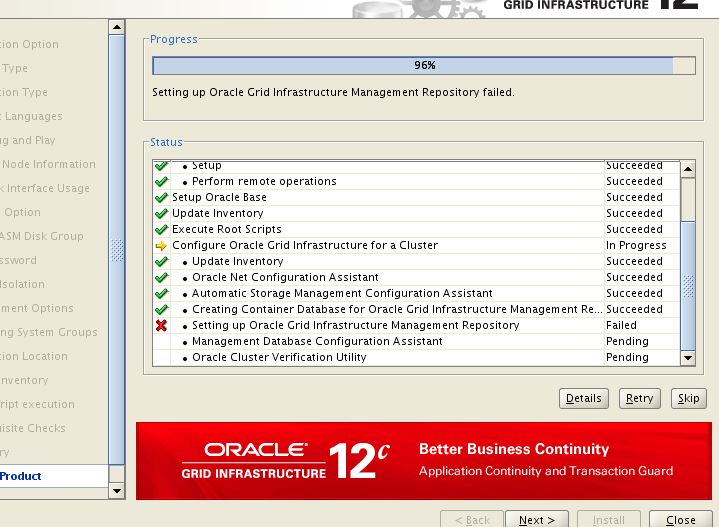The height and width of the screenshot is (527, 719).
Task: Click green checkmark beside Oracle Net Configuration Assistant
Action: tap(161, 278)
